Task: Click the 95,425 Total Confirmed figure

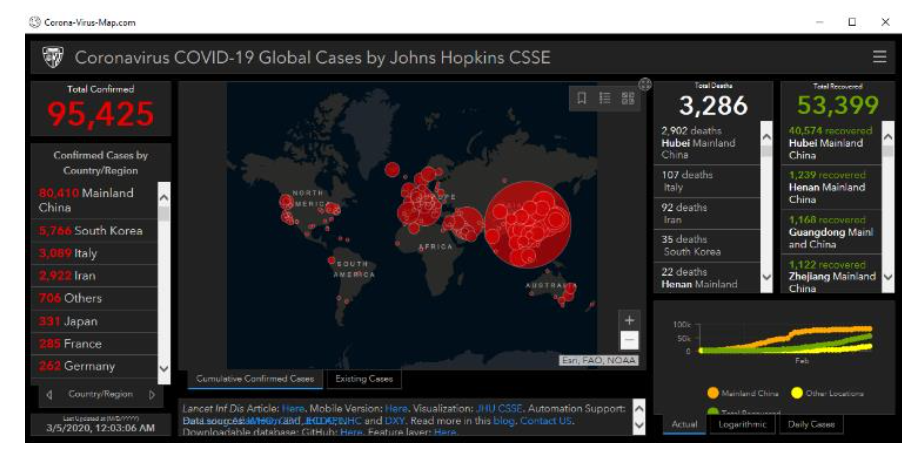Action: tap(101, 114)
